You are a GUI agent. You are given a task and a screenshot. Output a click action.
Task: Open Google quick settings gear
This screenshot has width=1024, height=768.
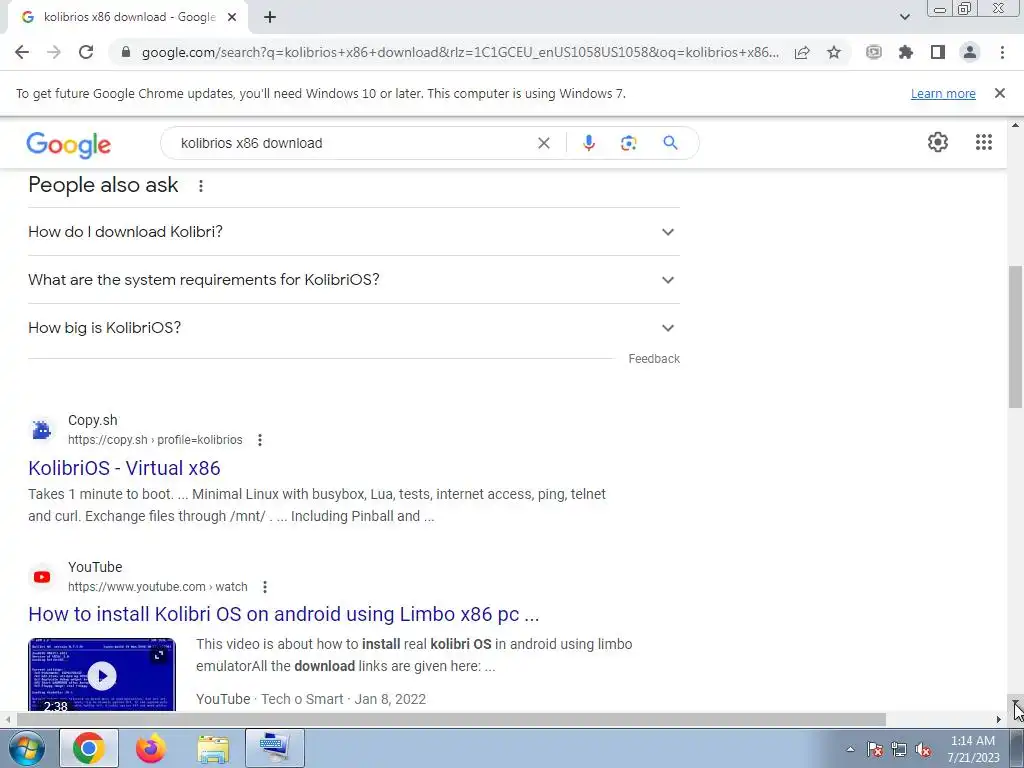(938, 142)
